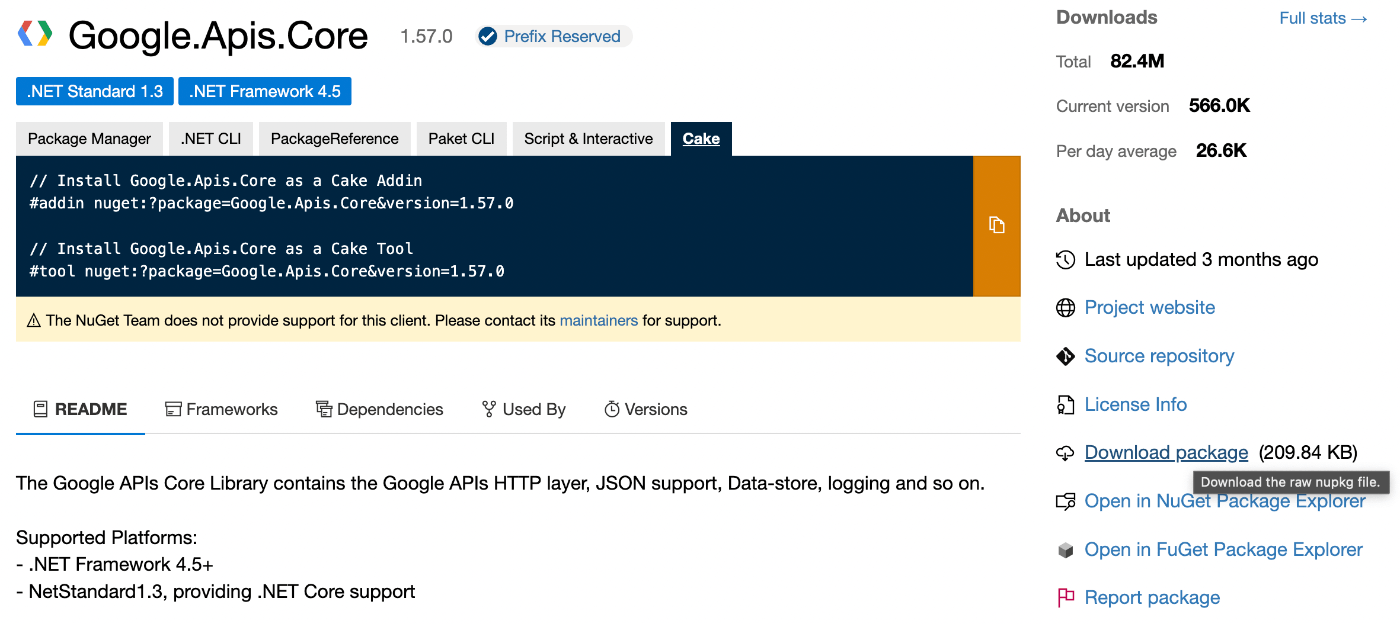Click the total downloads value 82.4M
Screen dimensions: 1400x624
point(1138,61)
